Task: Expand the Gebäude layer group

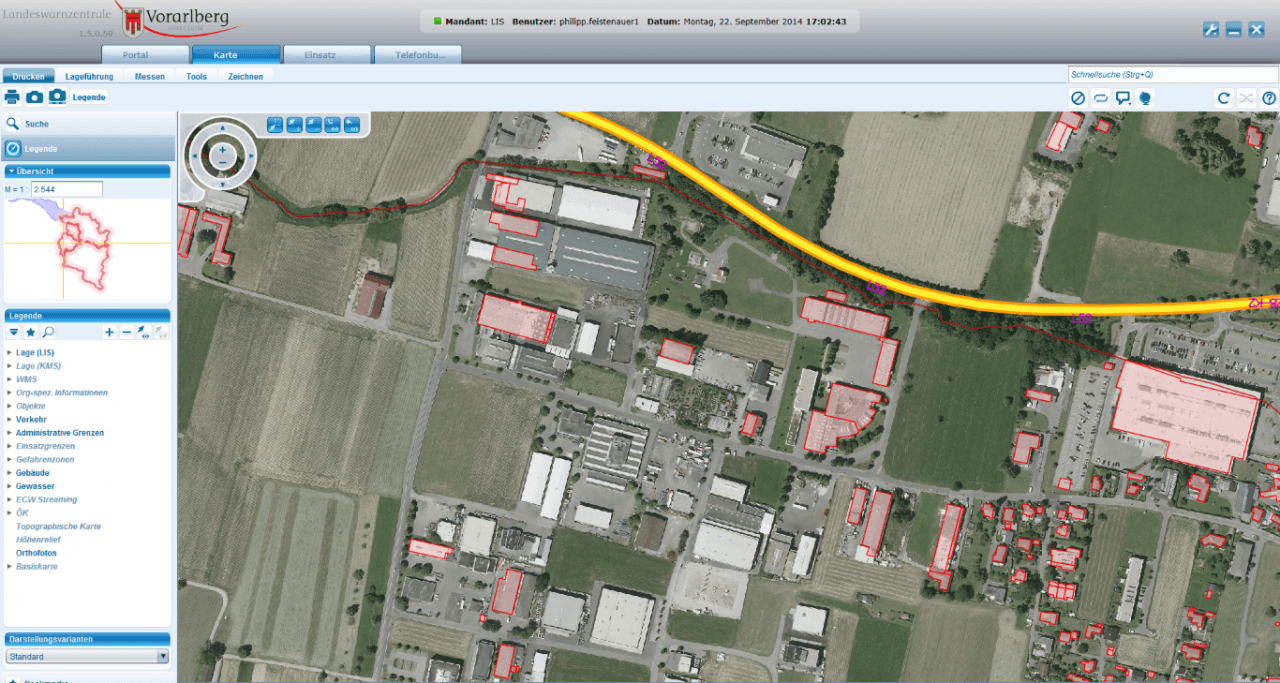Action: 10,473
